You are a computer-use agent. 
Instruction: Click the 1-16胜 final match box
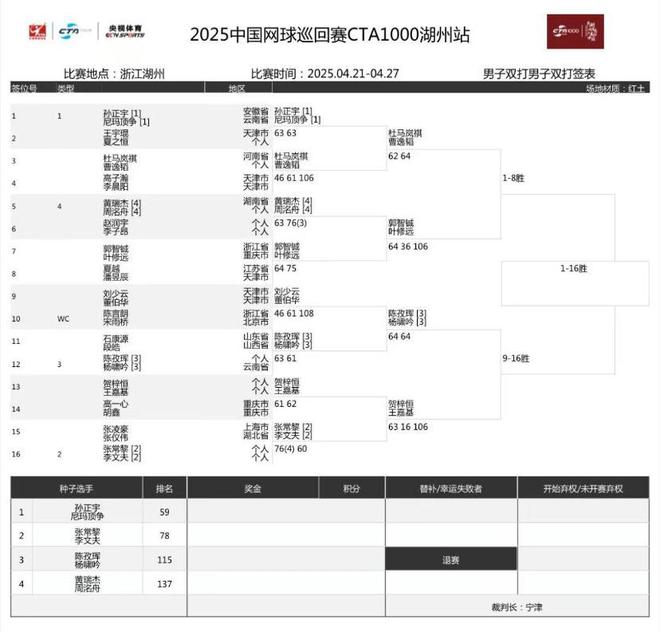tap(575, 283)
